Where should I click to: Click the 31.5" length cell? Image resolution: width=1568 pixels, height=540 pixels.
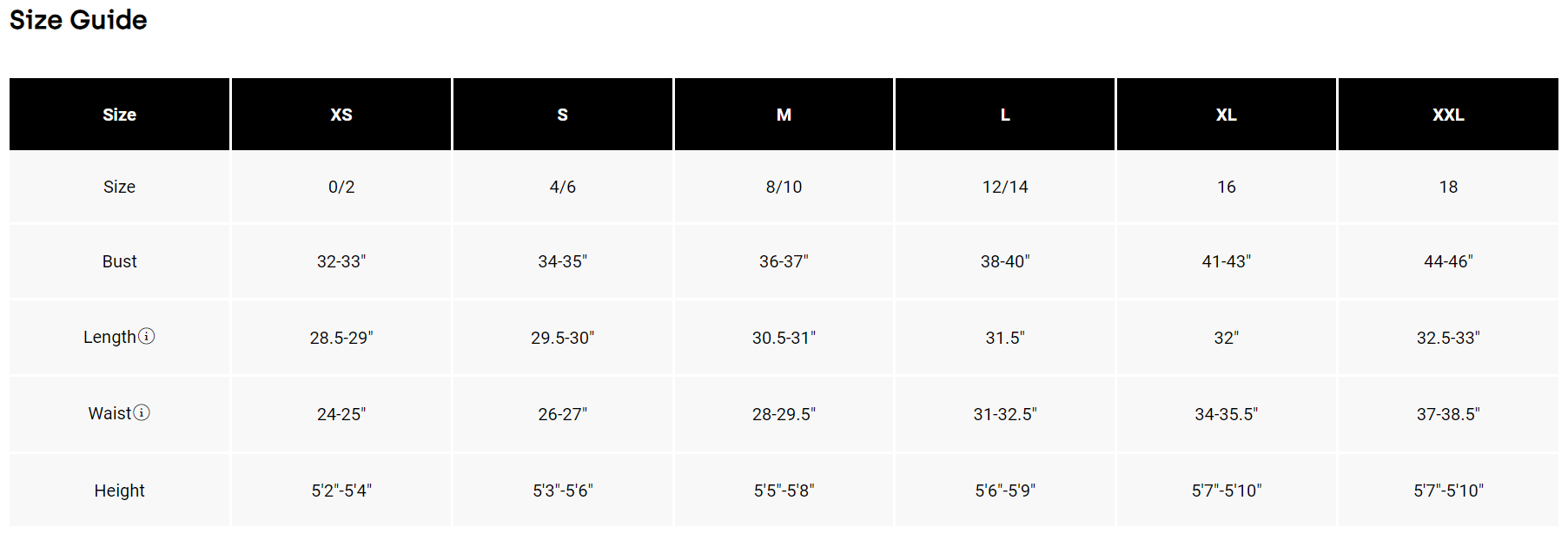click(1005, 338)
